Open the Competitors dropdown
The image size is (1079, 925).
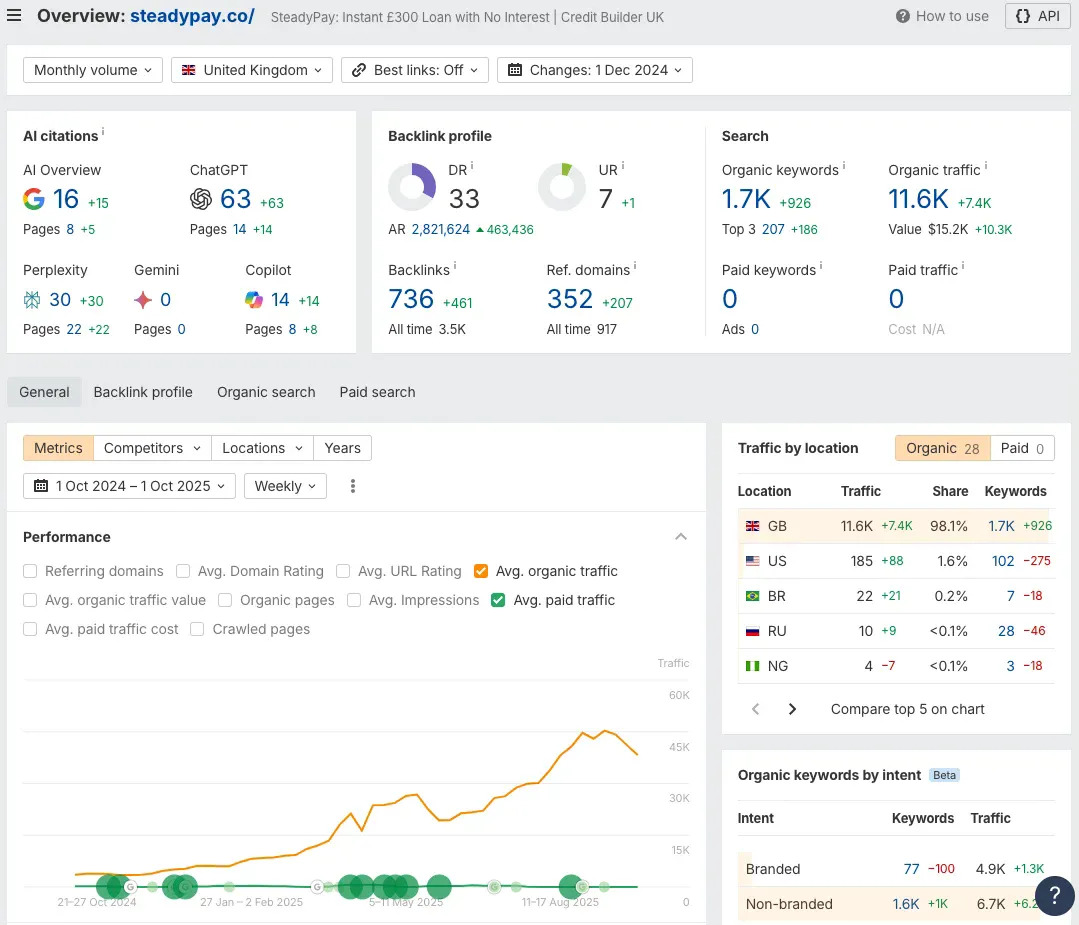pos(152,448)
